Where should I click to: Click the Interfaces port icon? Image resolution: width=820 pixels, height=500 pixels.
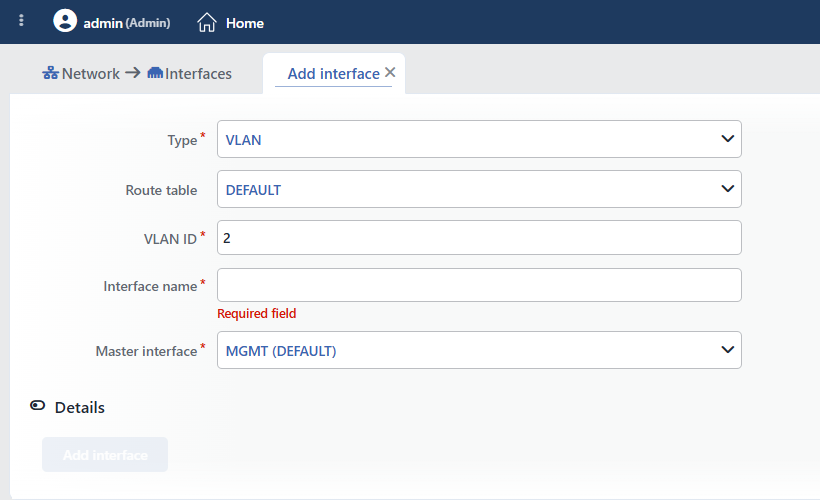[155, 73]
